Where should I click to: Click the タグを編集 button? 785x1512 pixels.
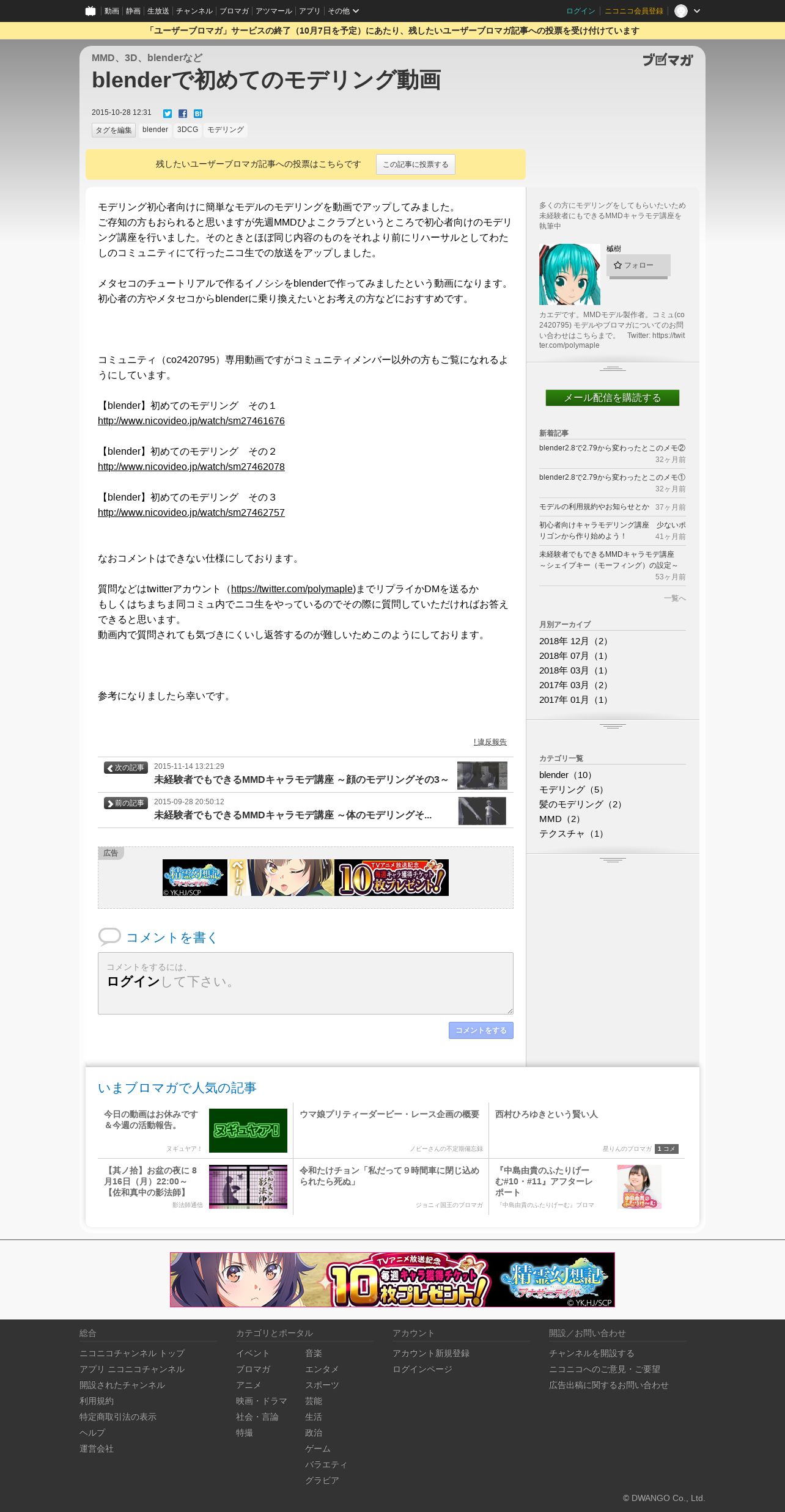pyautogui.click(x=114, y=130)
